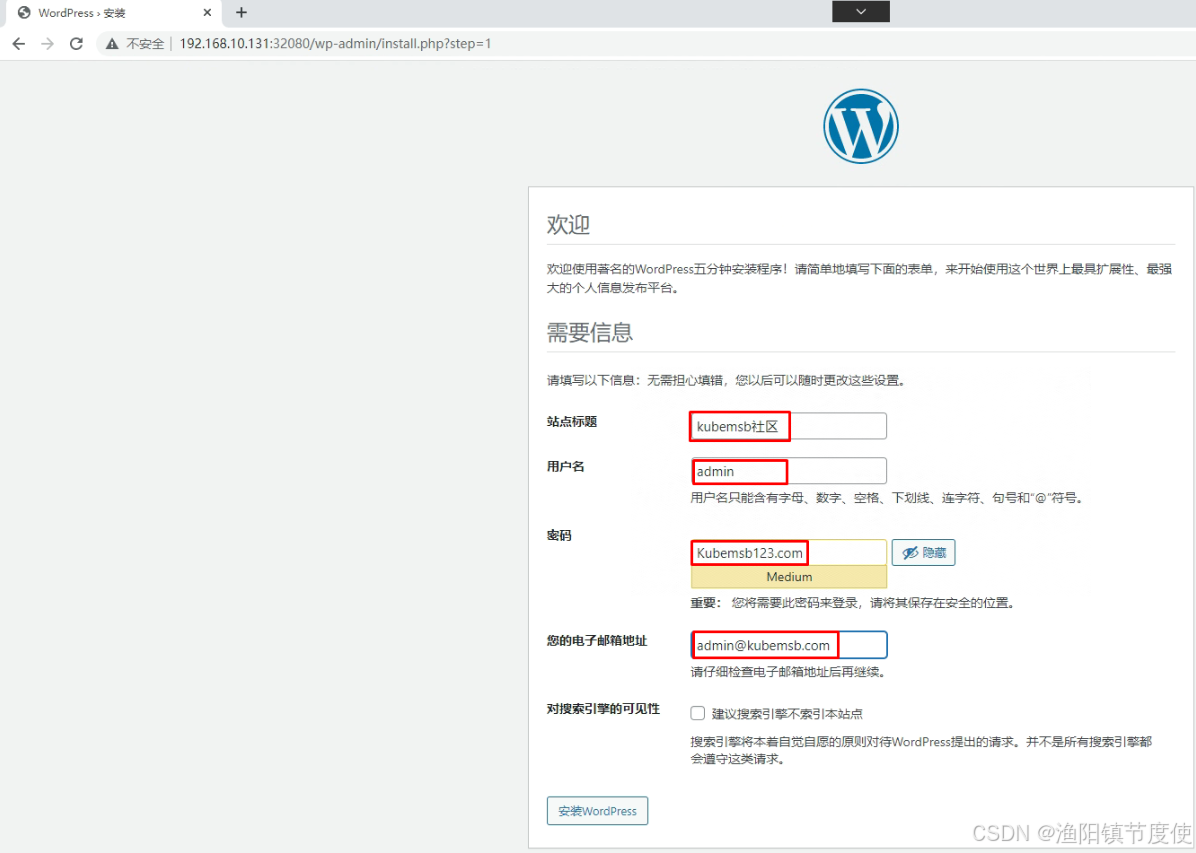Screen dimensions: 1196x853
Task: Click the browser back arrow
Action: pos(19,44)
